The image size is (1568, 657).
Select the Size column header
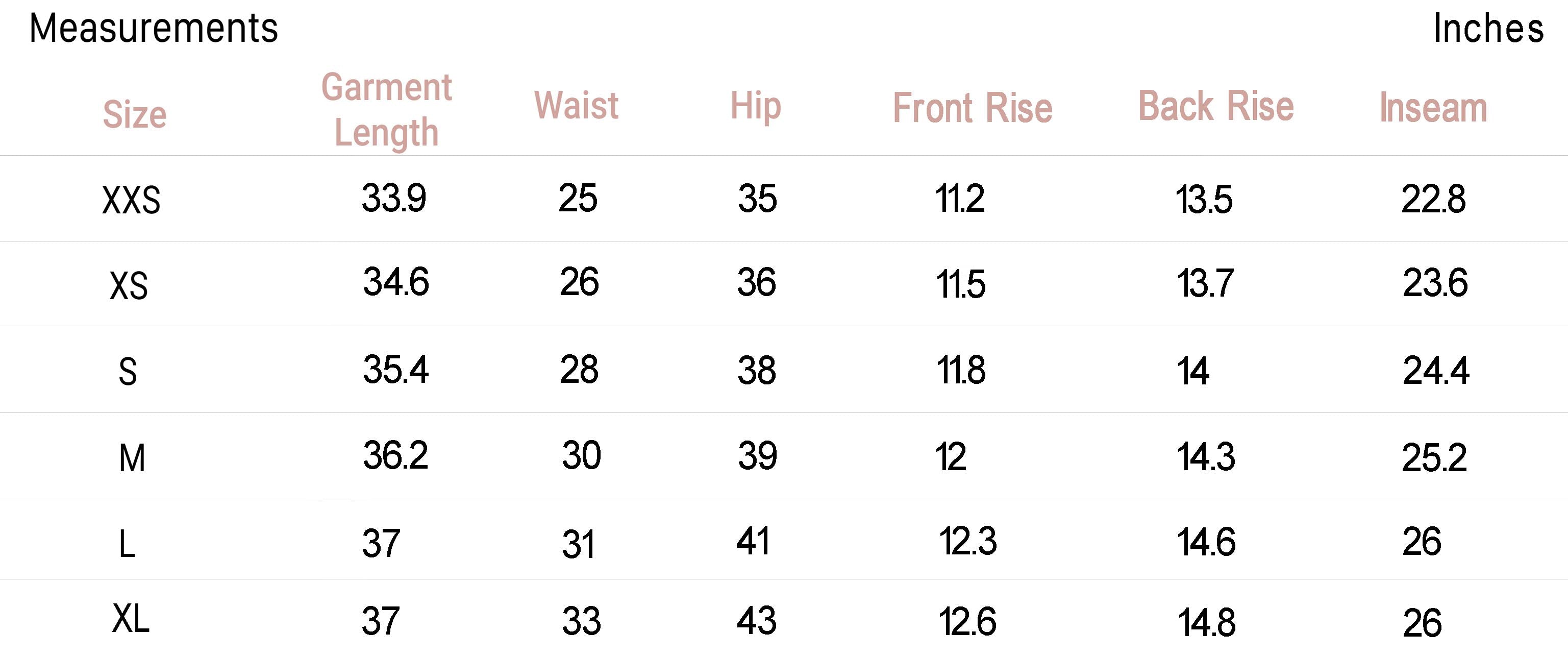coord(135,114)
